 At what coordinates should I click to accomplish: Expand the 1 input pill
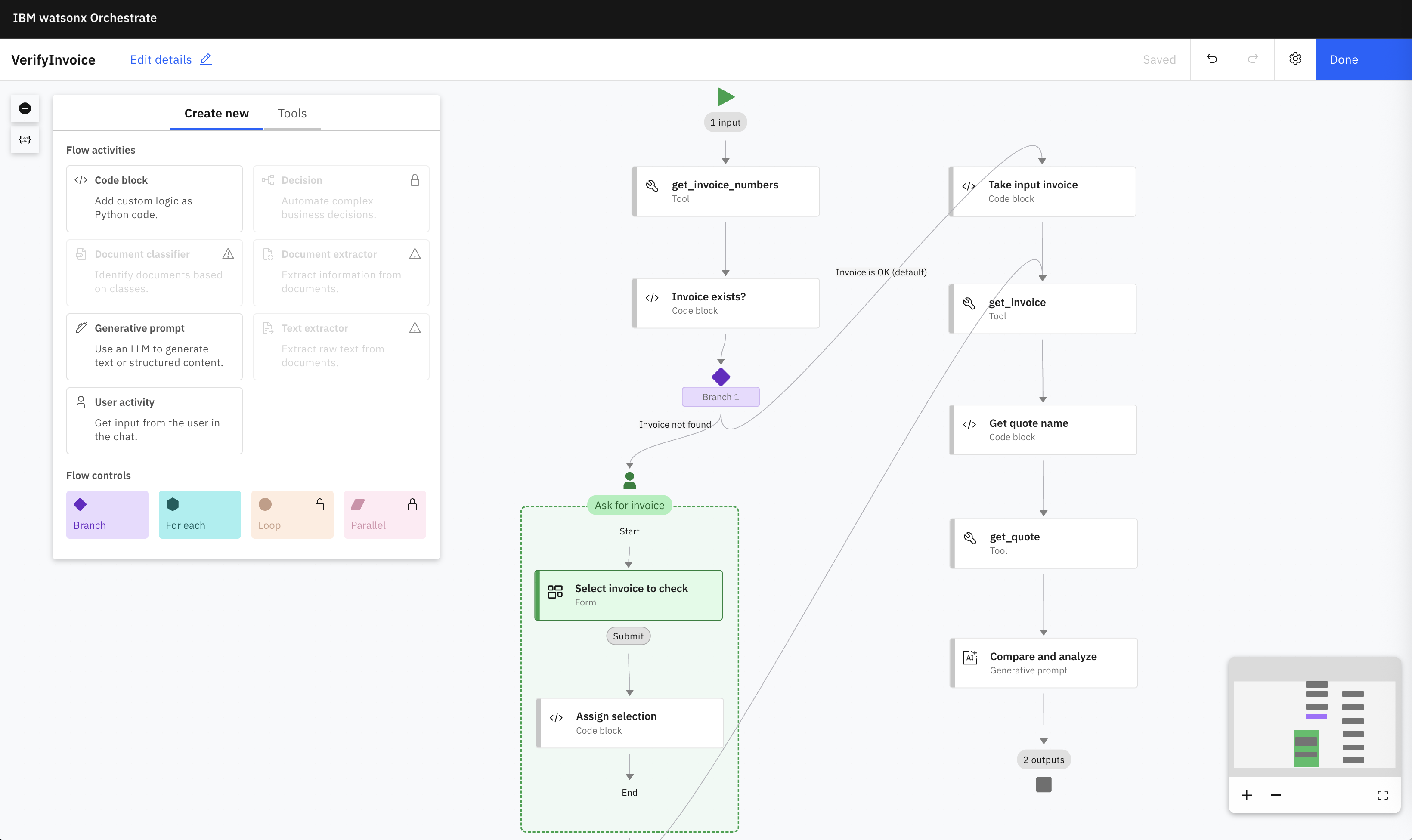725,122
